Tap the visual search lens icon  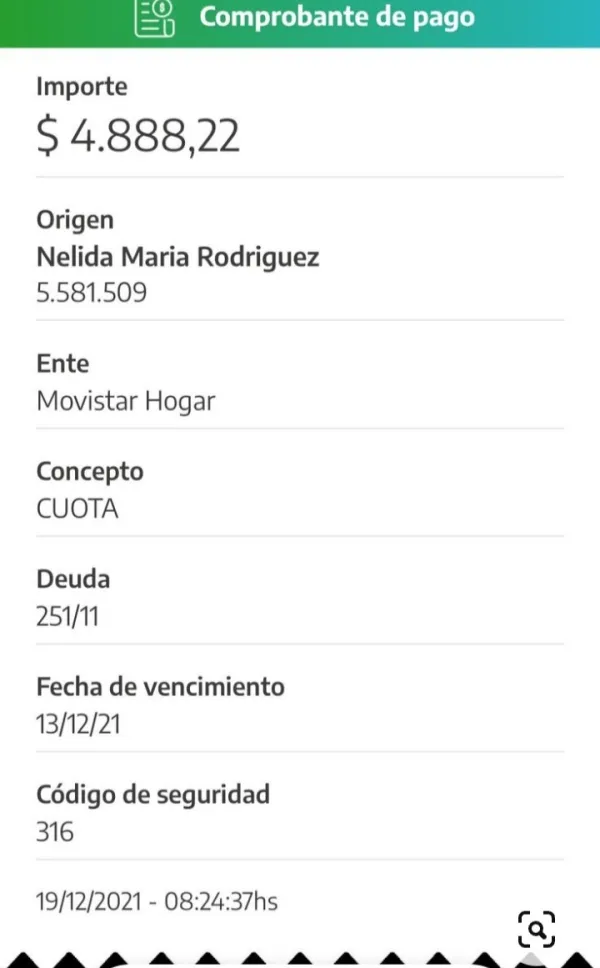point(537,929)
